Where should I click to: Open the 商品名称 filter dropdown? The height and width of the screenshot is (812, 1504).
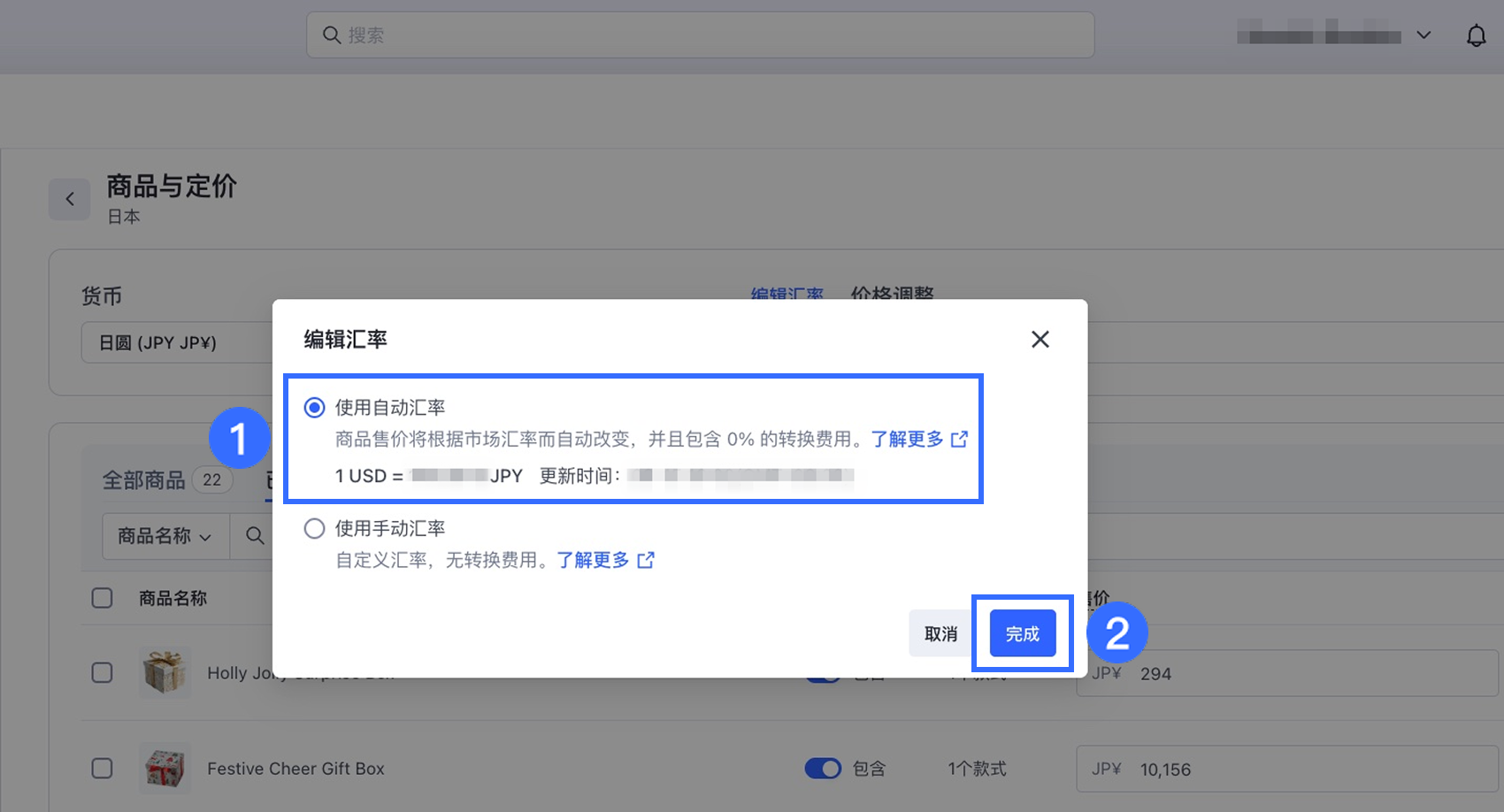tap(164, 536)
